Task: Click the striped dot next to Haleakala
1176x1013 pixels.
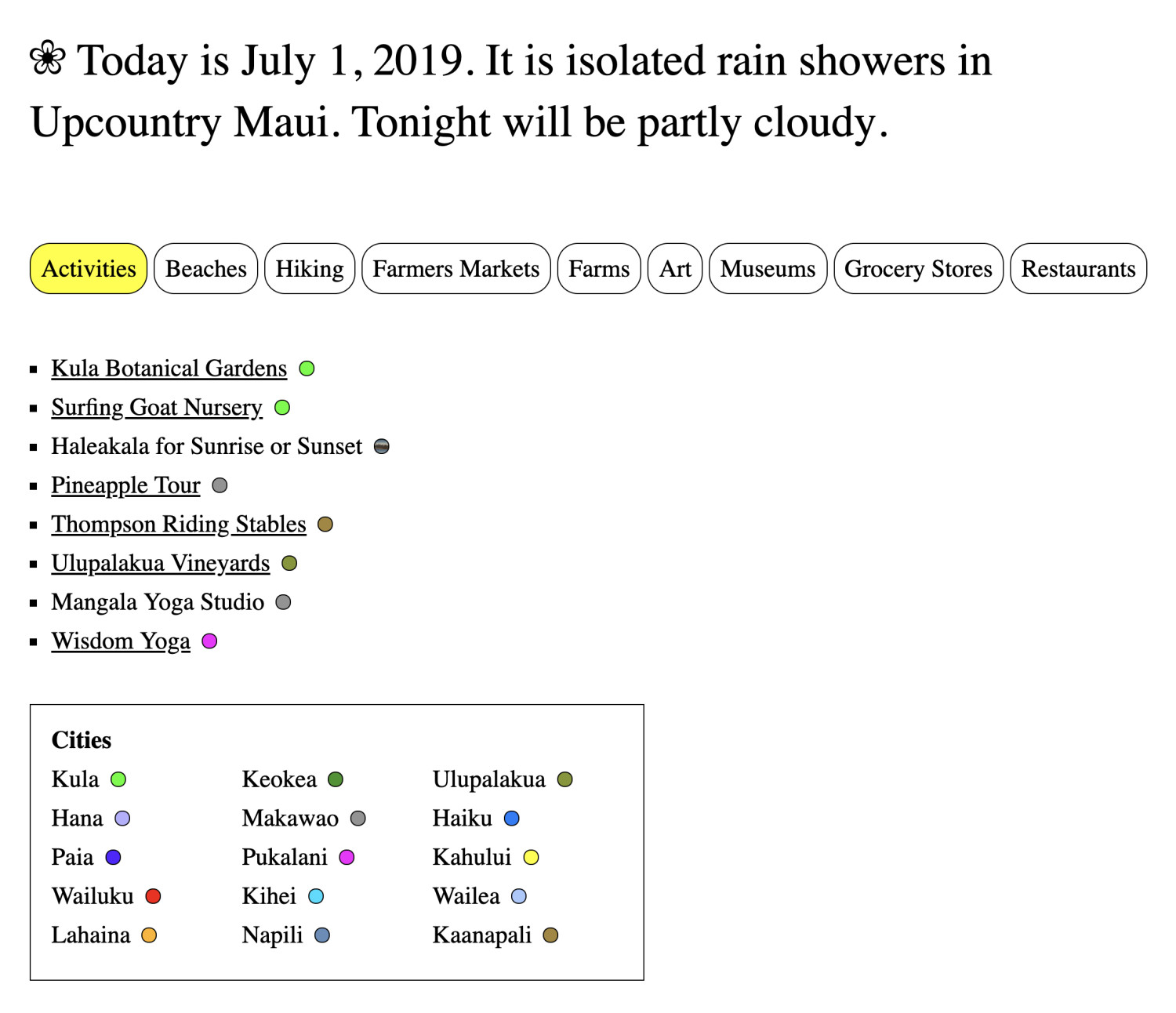Action: click(382, 447)
